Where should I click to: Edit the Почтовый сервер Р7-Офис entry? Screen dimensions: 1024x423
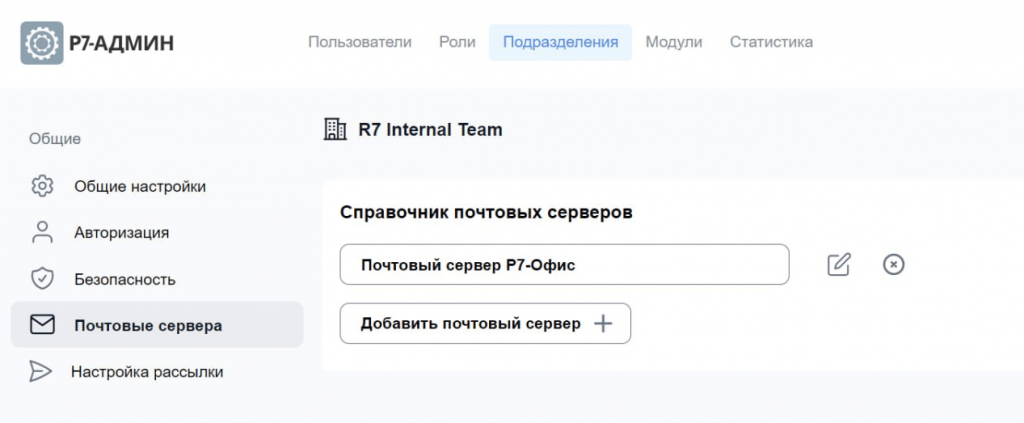(x=839, y=264)
